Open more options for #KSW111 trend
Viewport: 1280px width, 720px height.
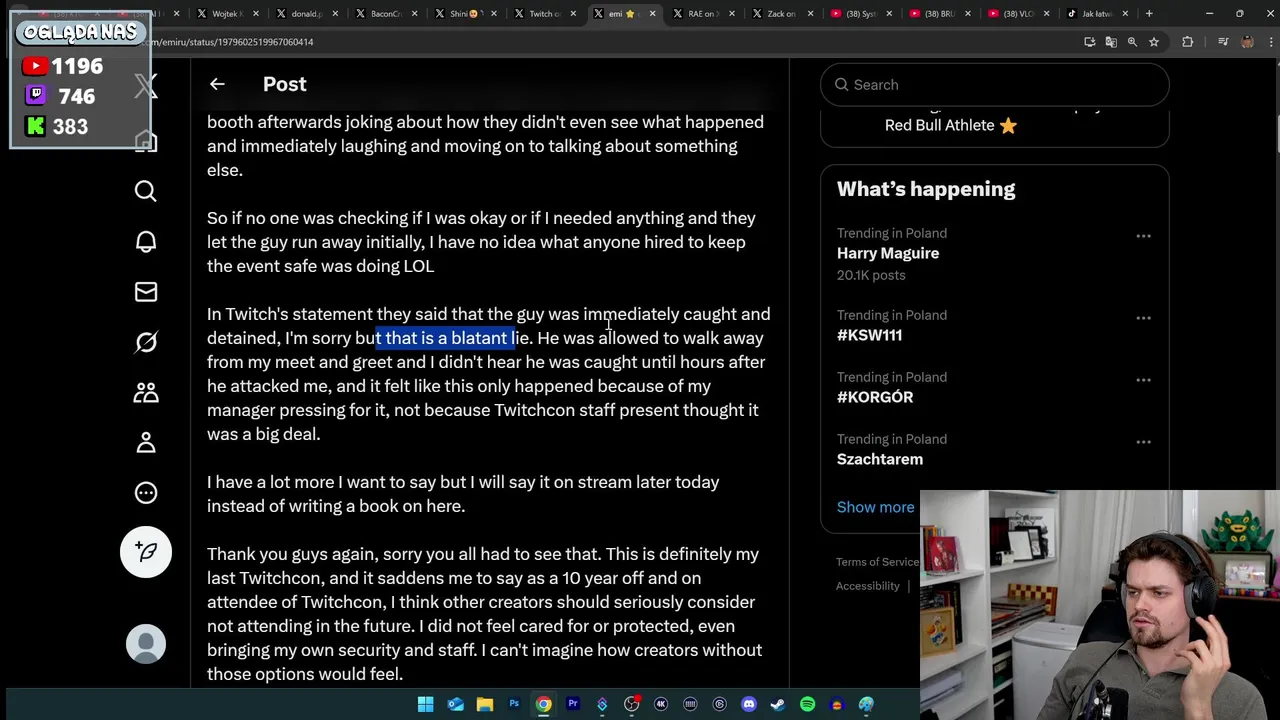(1143, 319)
